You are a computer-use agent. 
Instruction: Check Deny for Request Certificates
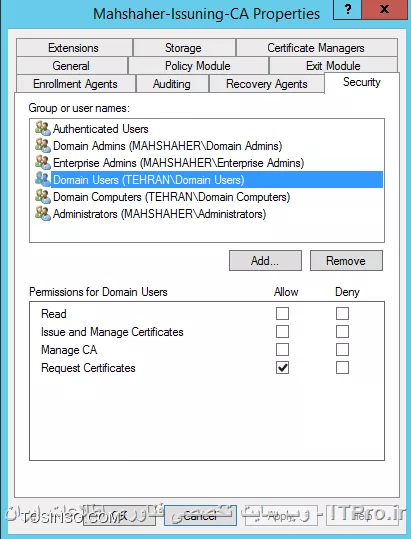342,368
